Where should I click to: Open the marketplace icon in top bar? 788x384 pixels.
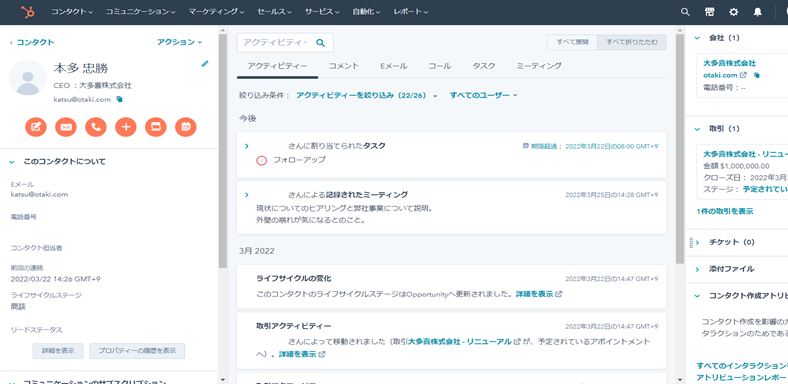point(710,12)
